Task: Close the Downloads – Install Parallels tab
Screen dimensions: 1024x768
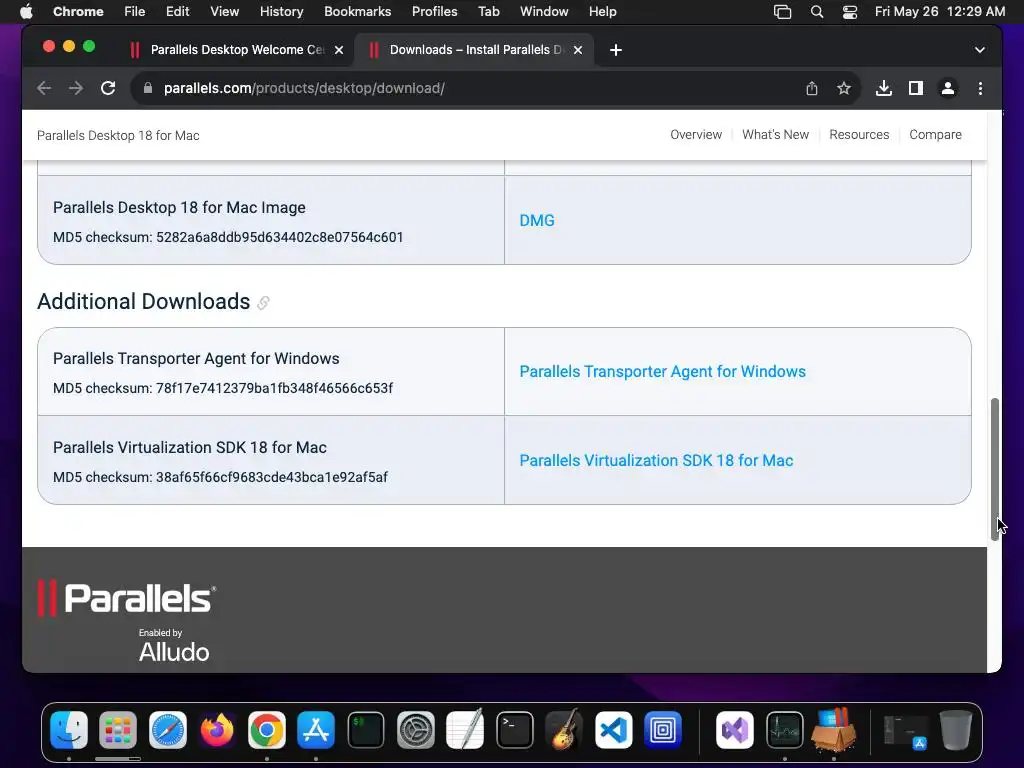Action: coord(577,50)
